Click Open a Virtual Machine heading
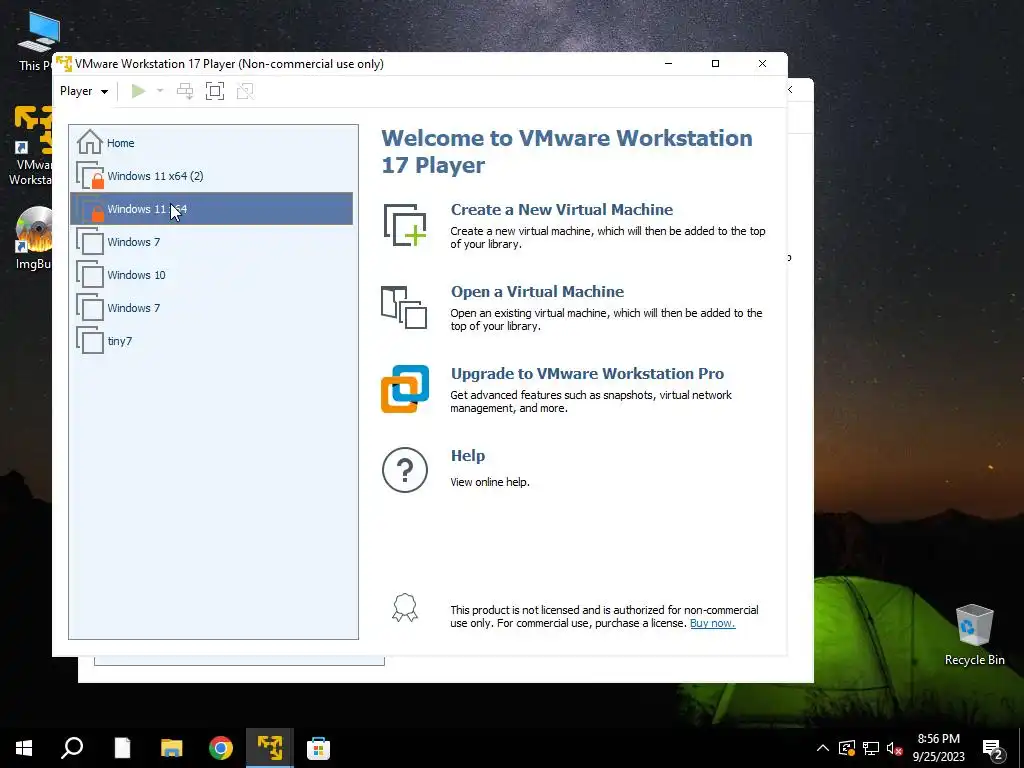 [x=537, y=291]
